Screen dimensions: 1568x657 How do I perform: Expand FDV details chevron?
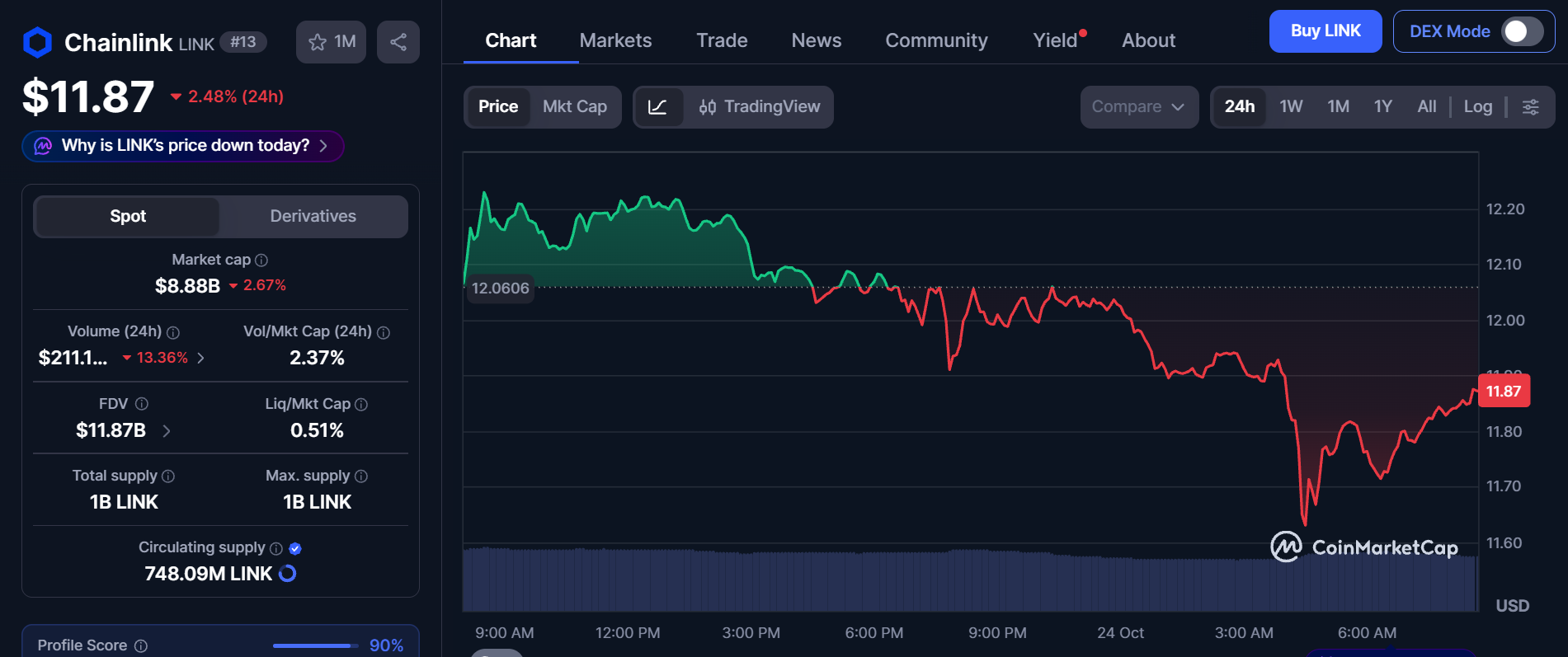pyautogui.click(x=167, y=430)
